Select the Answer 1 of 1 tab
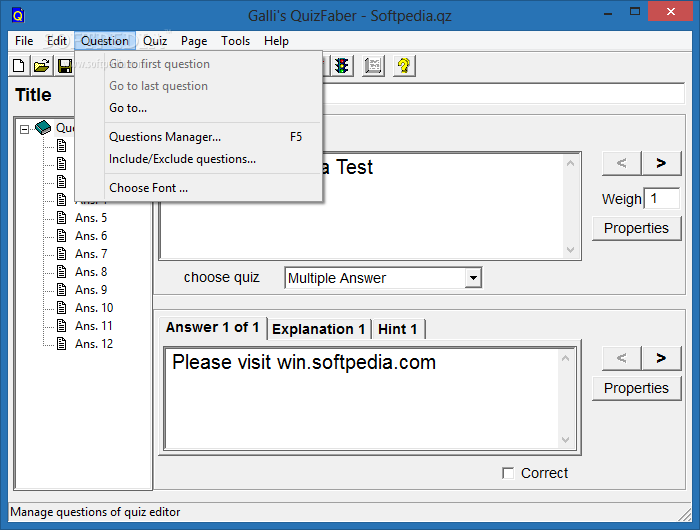700x530 pixels. tap(212, 328)
